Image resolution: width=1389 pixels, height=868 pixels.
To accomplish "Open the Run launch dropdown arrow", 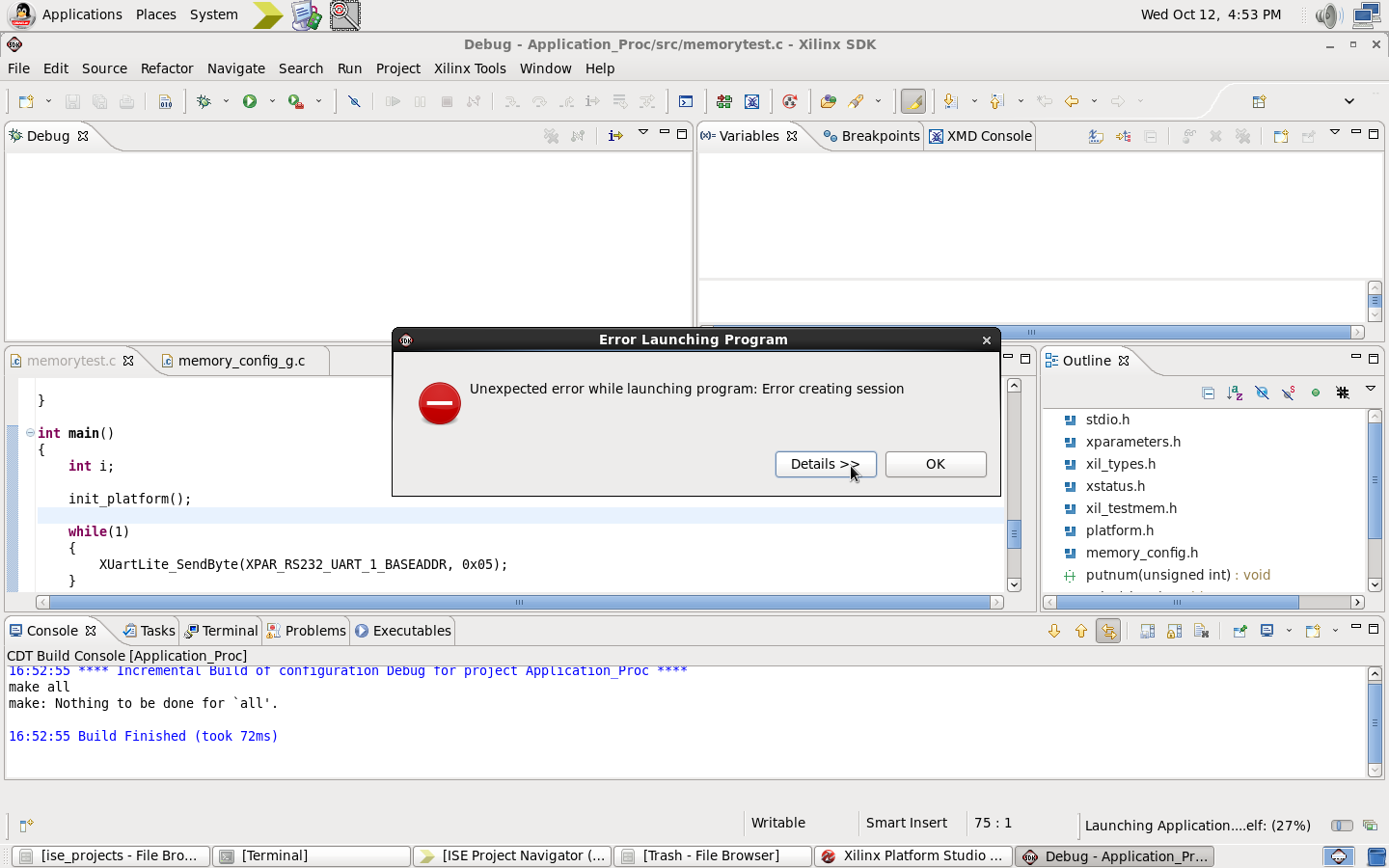I will pos(272,101).
